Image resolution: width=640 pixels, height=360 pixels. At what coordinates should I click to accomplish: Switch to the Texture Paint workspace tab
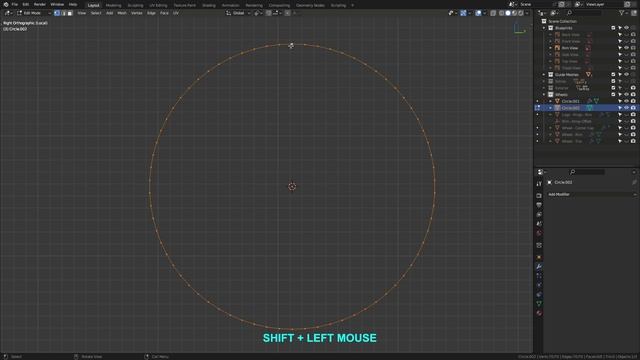(185, 5)
